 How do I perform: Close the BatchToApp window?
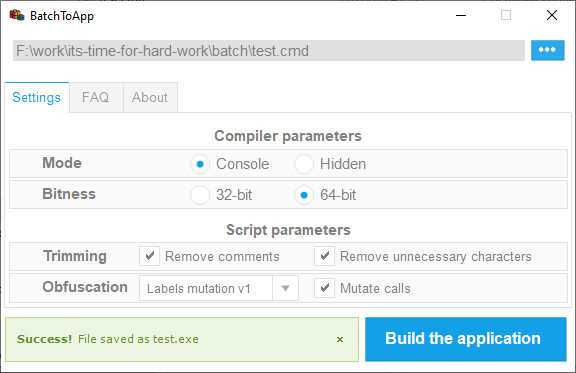coord(551,15)
